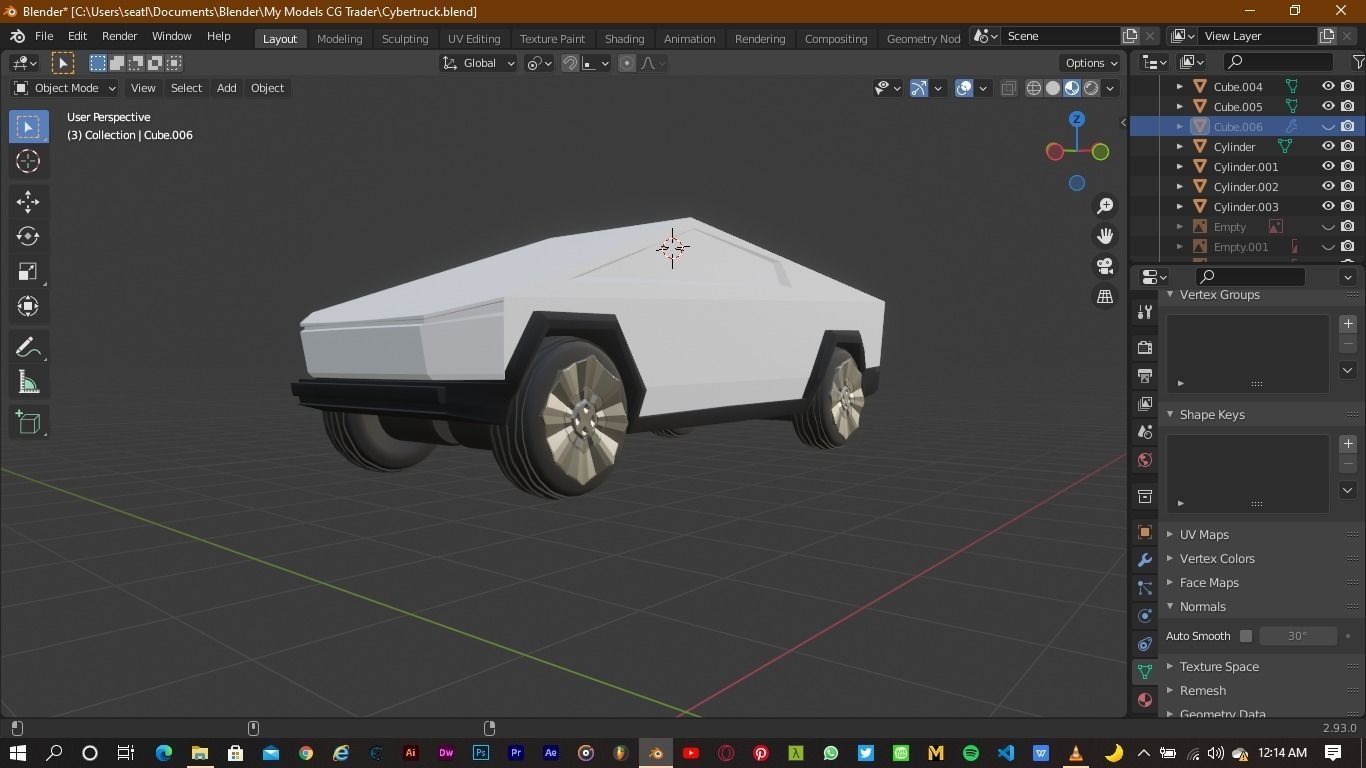
Task: Toggle viewport overlays button
Action: tap(964, 88)
